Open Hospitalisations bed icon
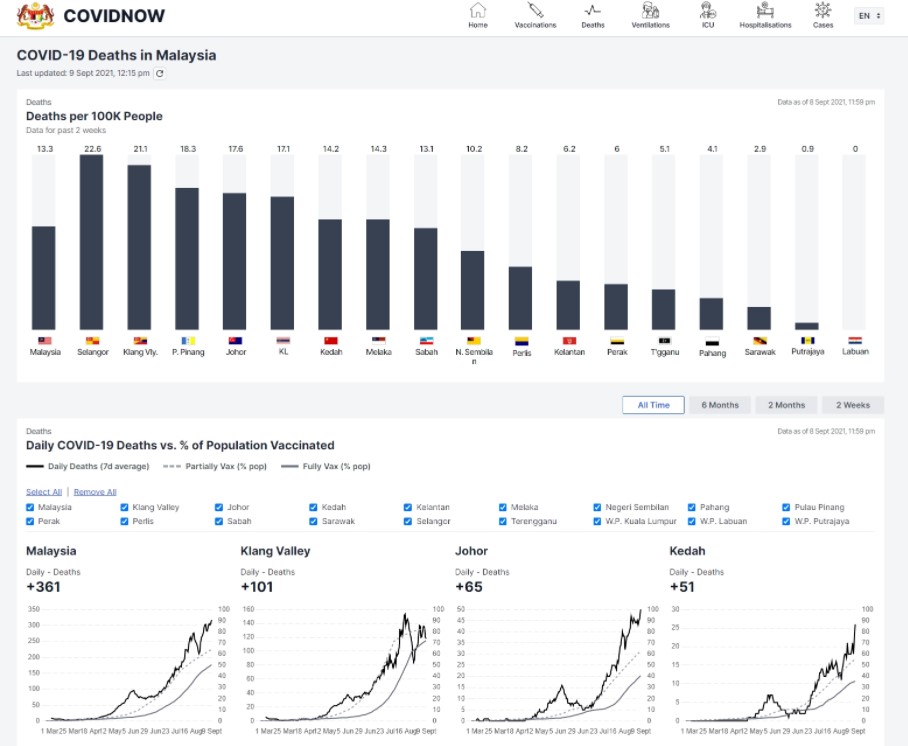The image size is (908, 746). coord(765,11)
